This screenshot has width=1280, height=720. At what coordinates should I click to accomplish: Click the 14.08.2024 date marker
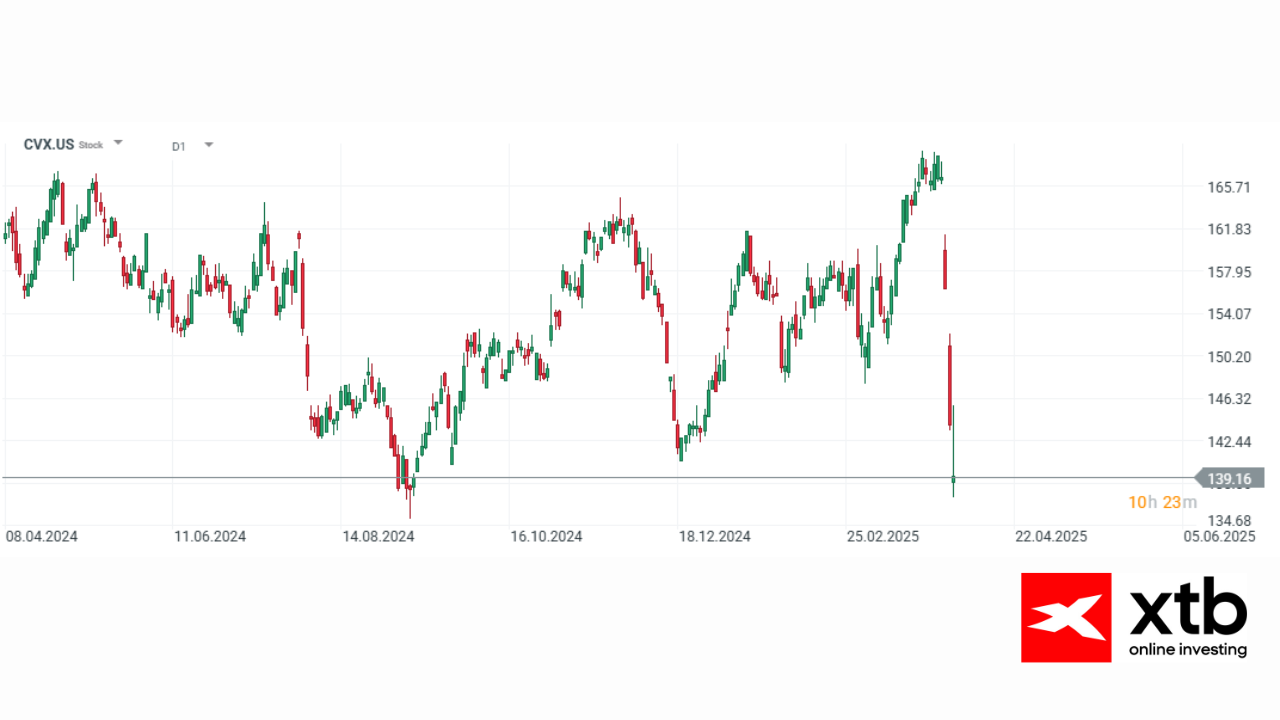[x=378, y=537]
